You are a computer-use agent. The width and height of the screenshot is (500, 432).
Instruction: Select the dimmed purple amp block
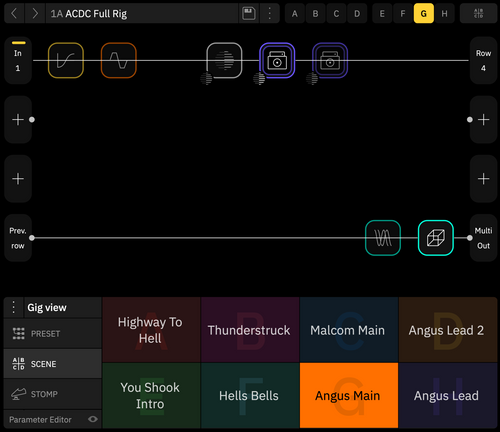pos(330,60)
